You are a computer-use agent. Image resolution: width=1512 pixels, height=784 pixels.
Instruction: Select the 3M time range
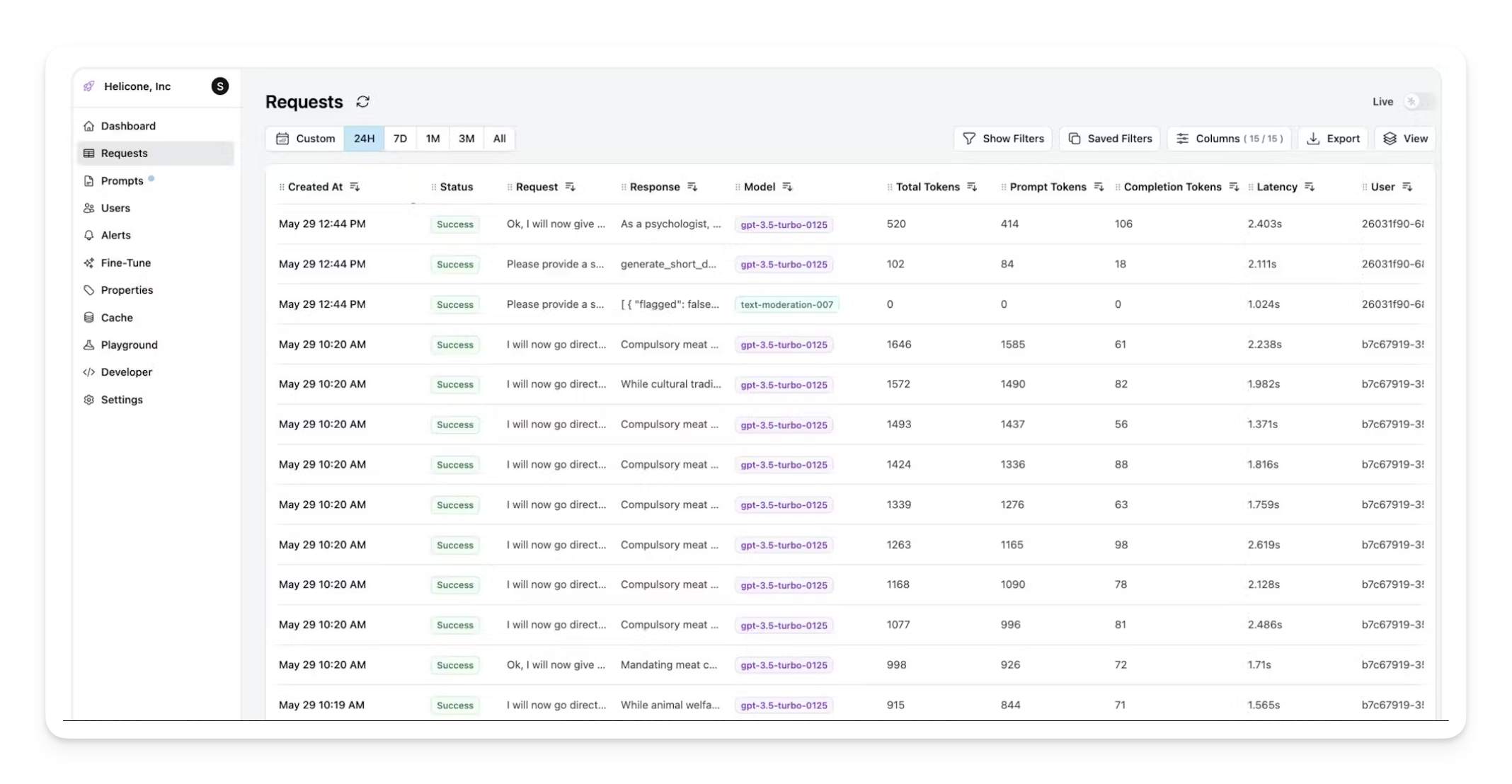tap(466, 139)
